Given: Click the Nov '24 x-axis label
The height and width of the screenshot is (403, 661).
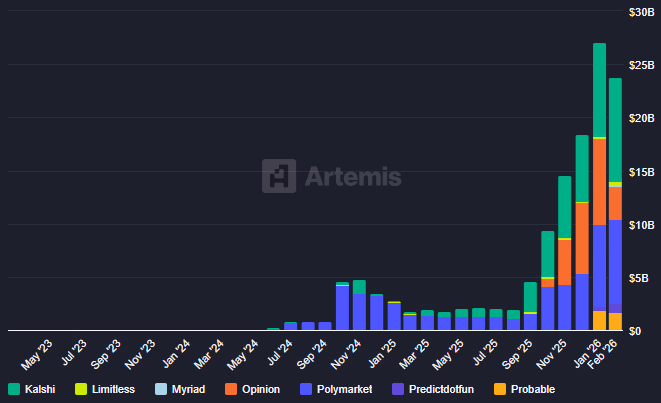Looking at the screenshot, I should (x=346, y=355).
